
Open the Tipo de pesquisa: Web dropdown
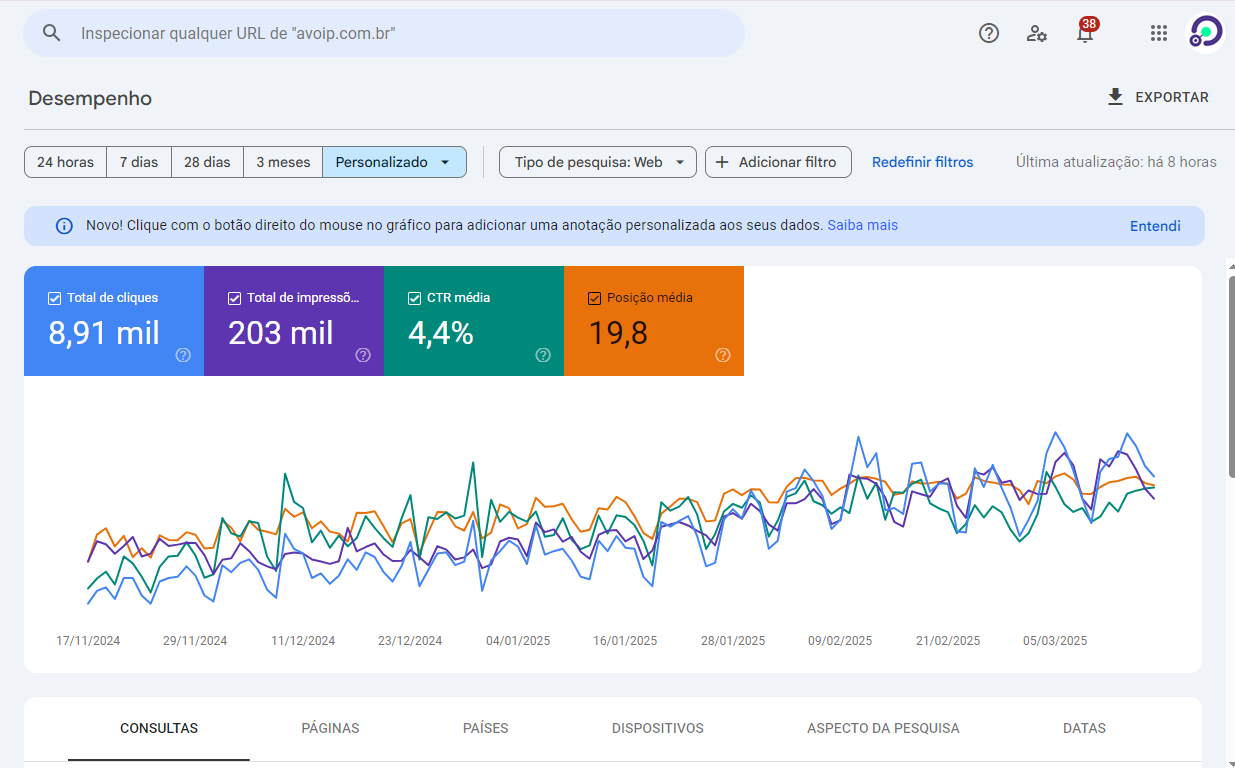(597, 161)
